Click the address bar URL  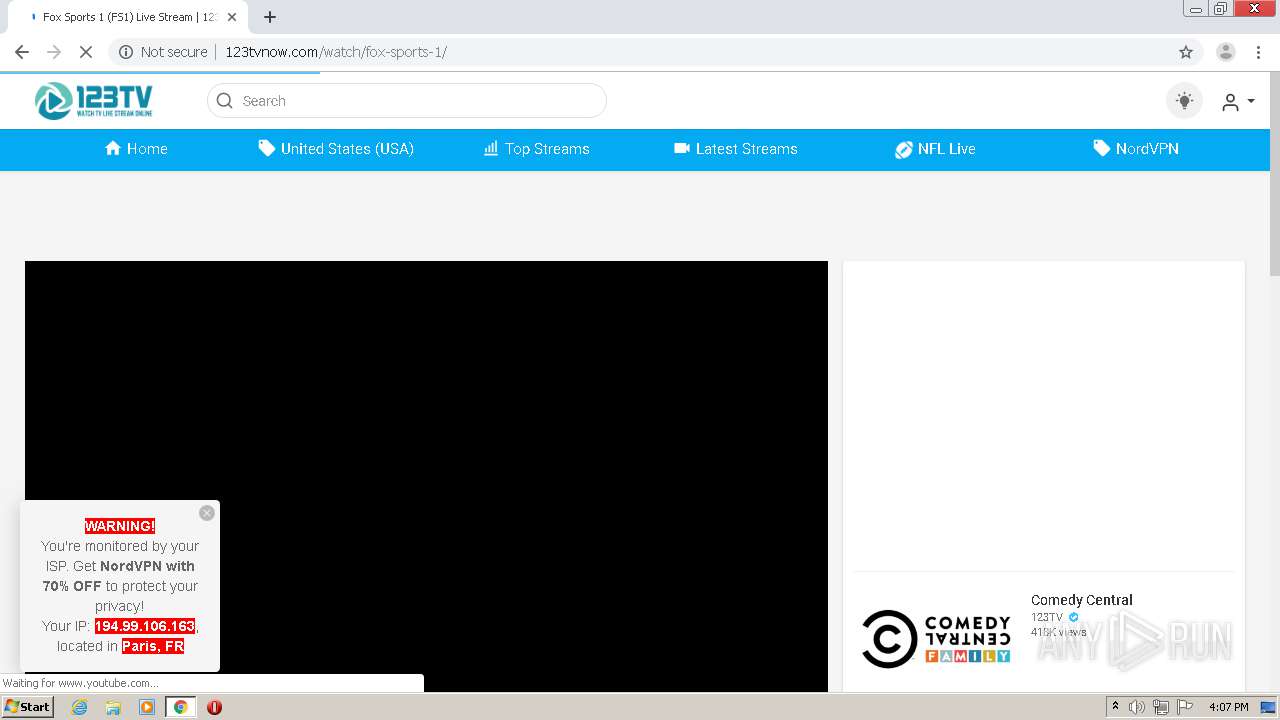coord(336,52)
